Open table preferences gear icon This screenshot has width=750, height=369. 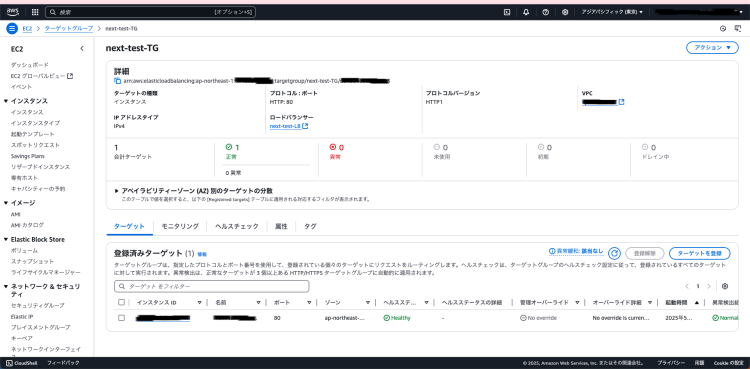click(725, 286)
